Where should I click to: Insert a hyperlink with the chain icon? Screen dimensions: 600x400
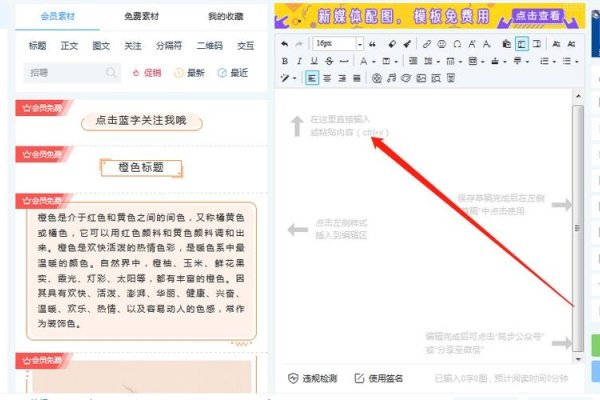pos(427,44)
